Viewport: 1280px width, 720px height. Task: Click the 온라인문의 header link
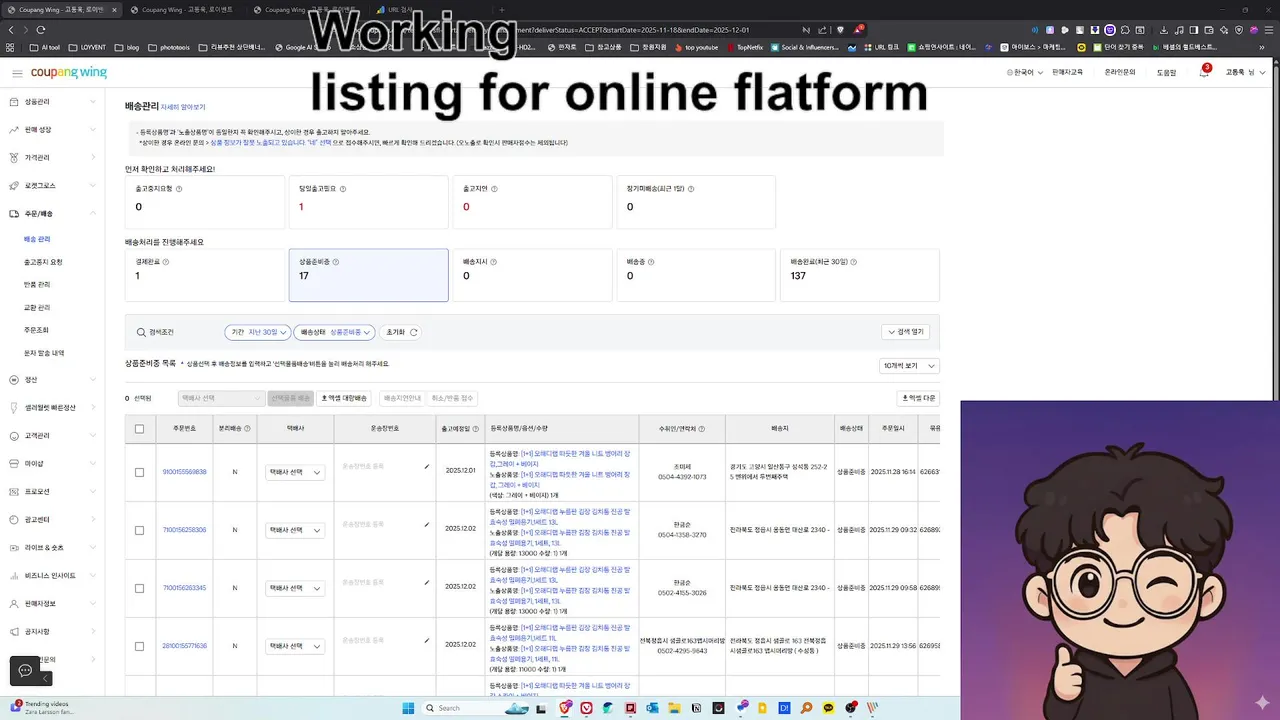(1120, 73)
